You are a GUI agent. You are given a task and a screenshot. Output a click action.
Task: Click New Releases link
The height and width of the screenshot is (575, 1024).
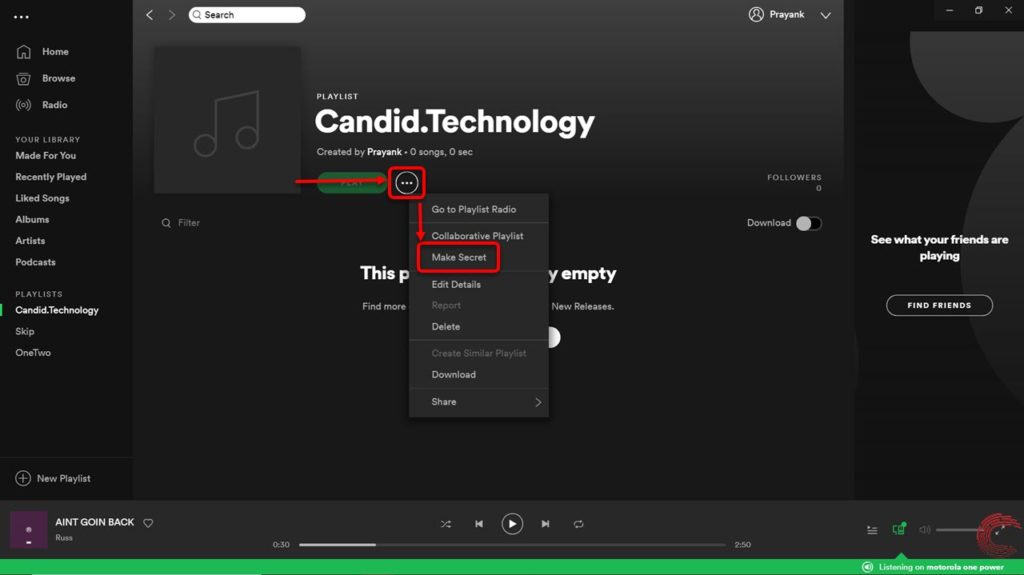click(x=582, y=306)
